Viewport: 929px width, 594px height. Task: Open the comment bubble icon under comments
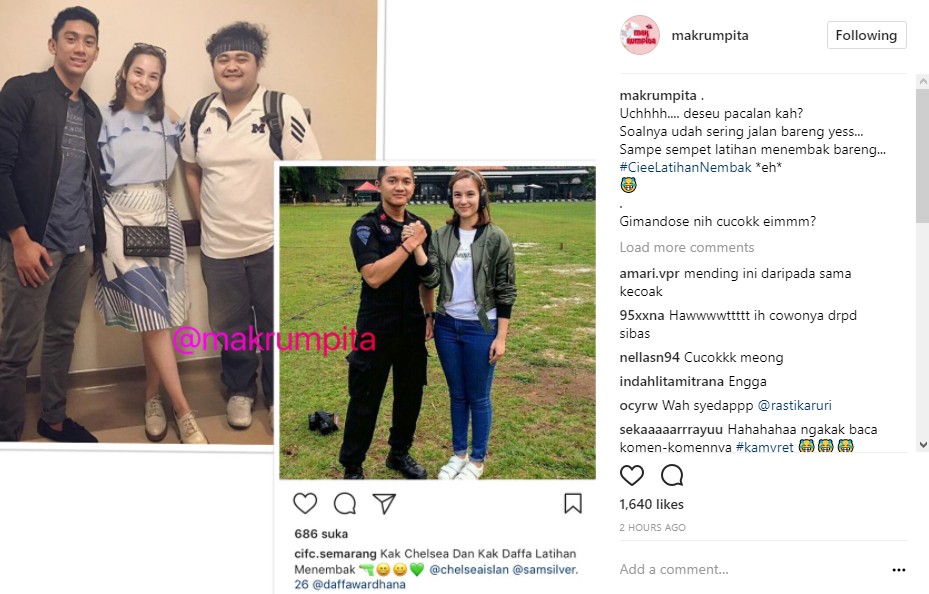point(672,475)
